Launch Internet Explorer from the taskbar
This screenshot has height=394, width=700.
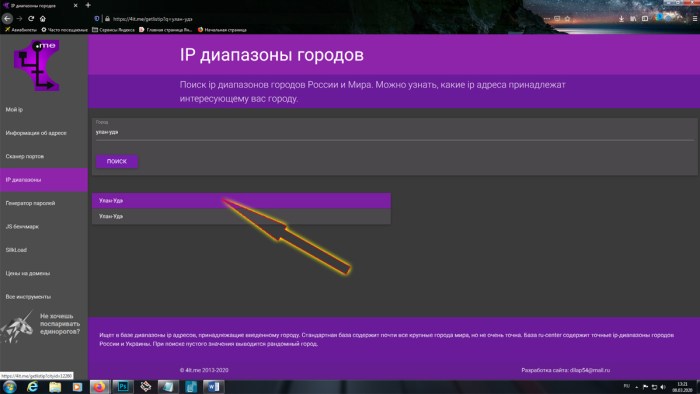pyautogui.click(x=32, y=386)
